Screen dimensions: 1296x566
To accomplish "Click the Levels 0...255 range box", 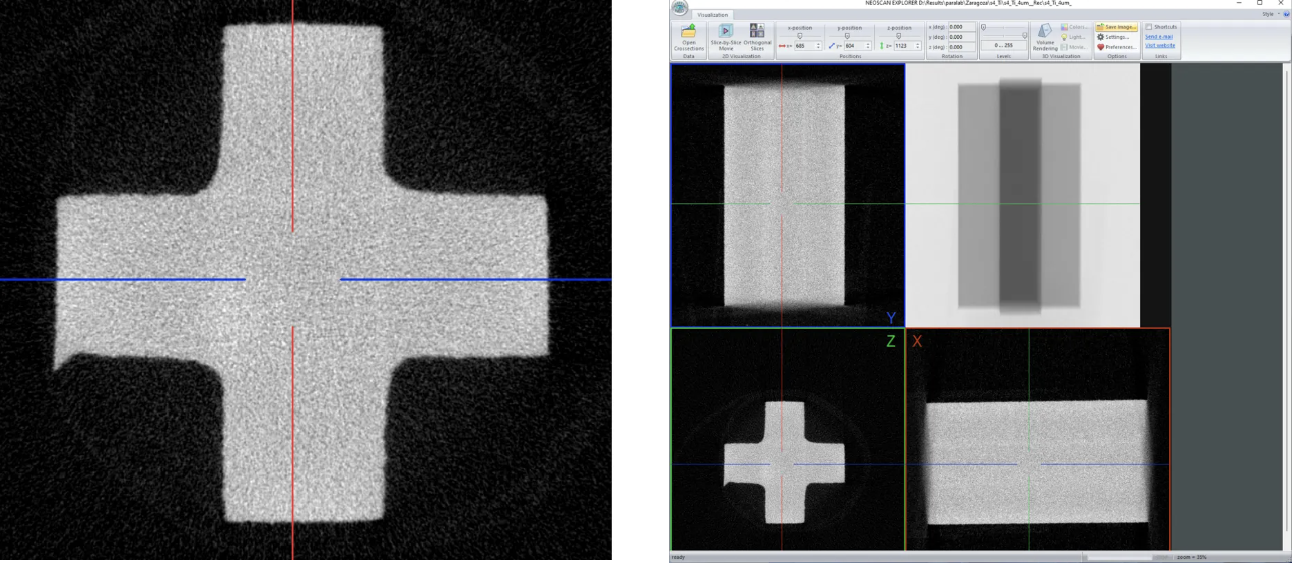I will point(1003,46).
